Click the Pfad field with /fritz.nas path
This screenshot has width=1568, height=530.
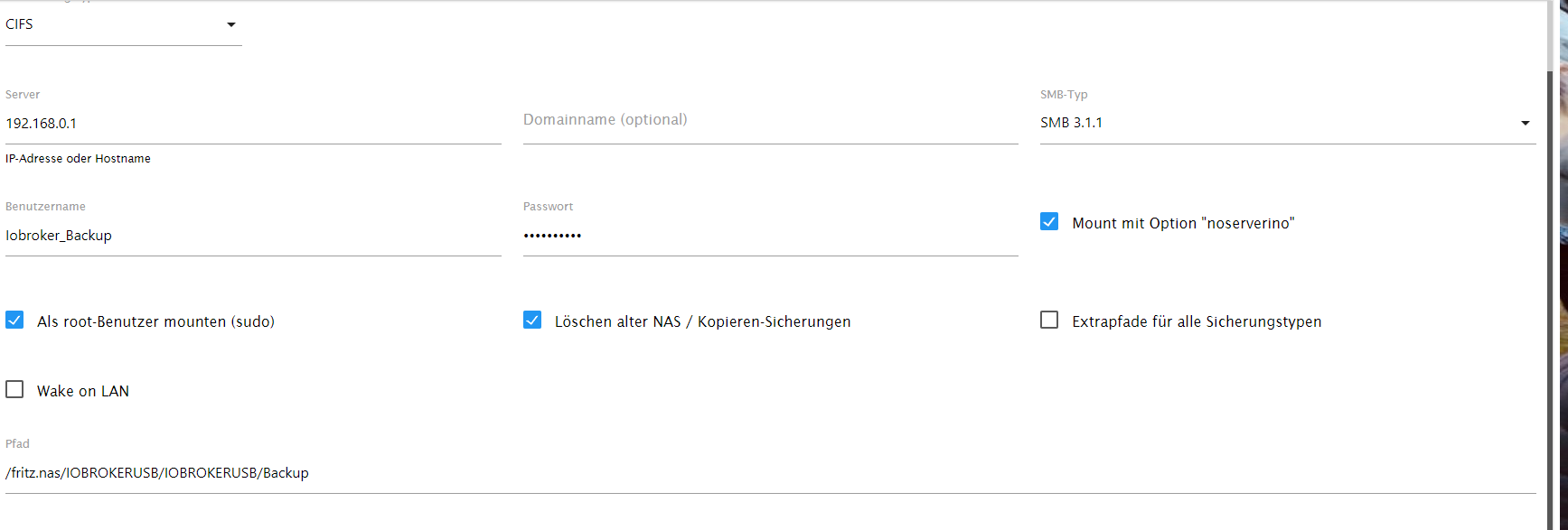770,473
